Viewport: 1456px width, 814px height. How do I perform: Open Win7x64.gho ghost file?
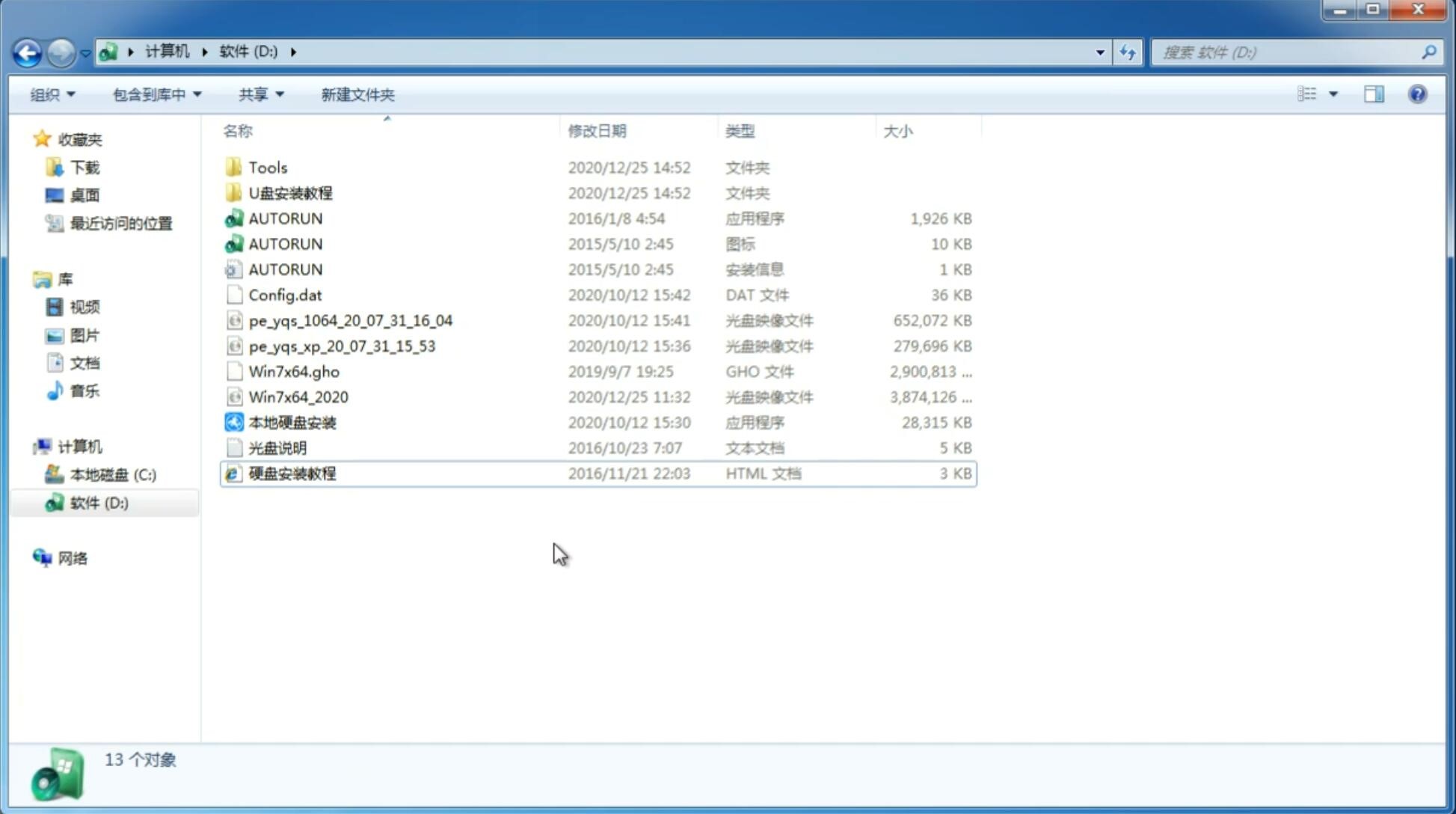292,371
